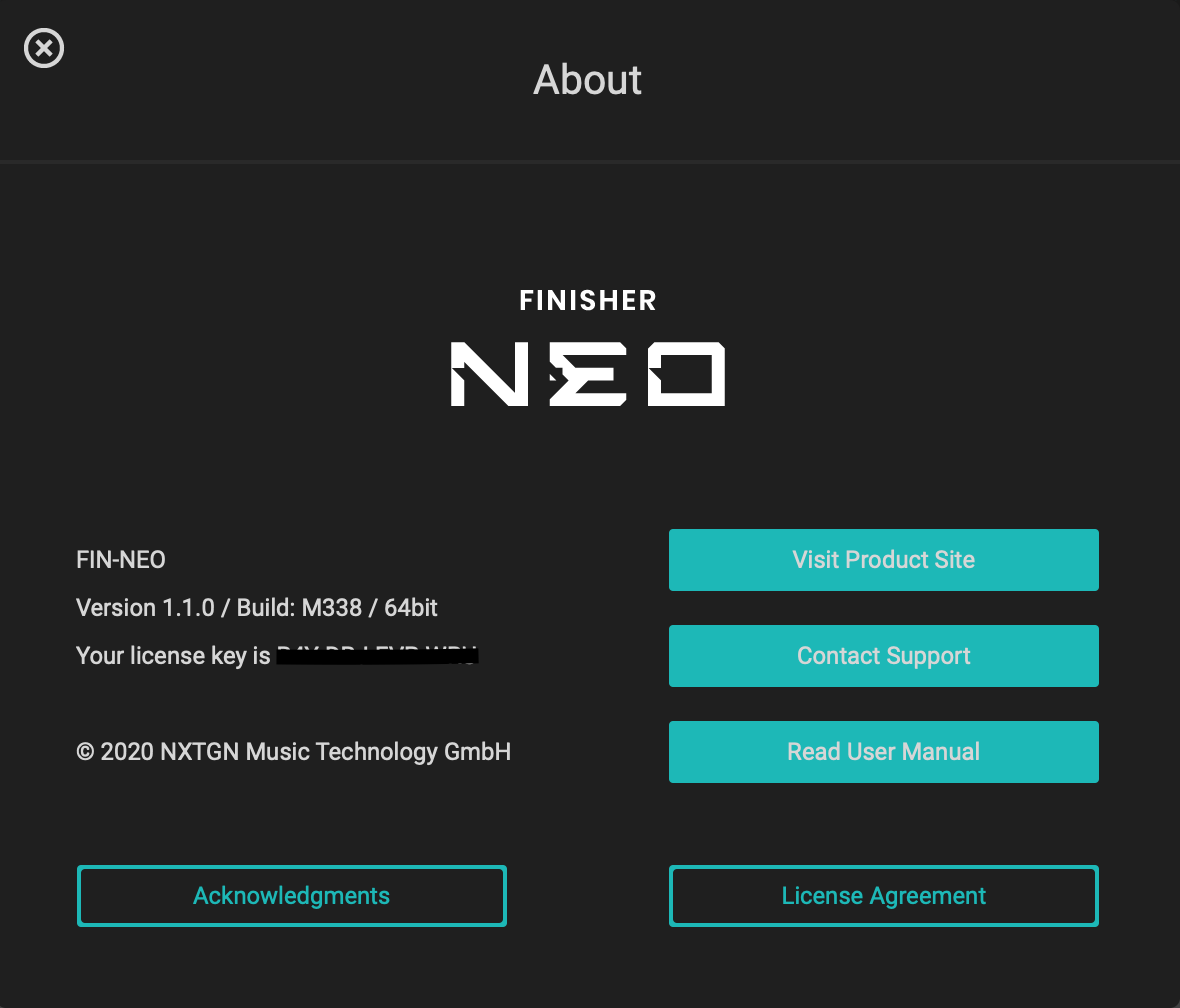Click the Version 1.1.0 text
This screenshot has width=1180, height=1008.
(x=145, y=608)
